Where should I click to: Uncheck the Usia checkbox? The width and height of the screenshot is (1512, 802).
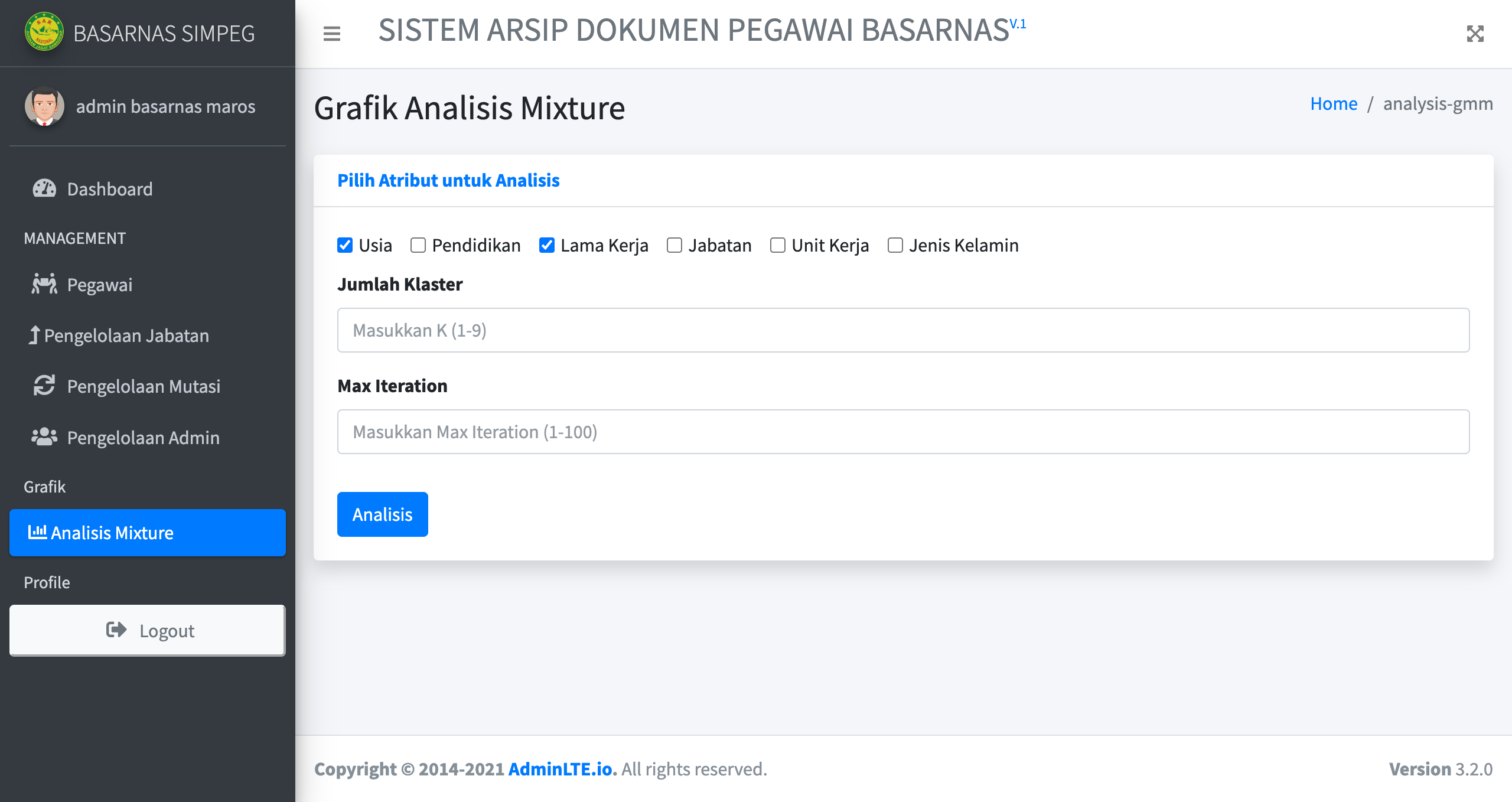tap(345, 245)
